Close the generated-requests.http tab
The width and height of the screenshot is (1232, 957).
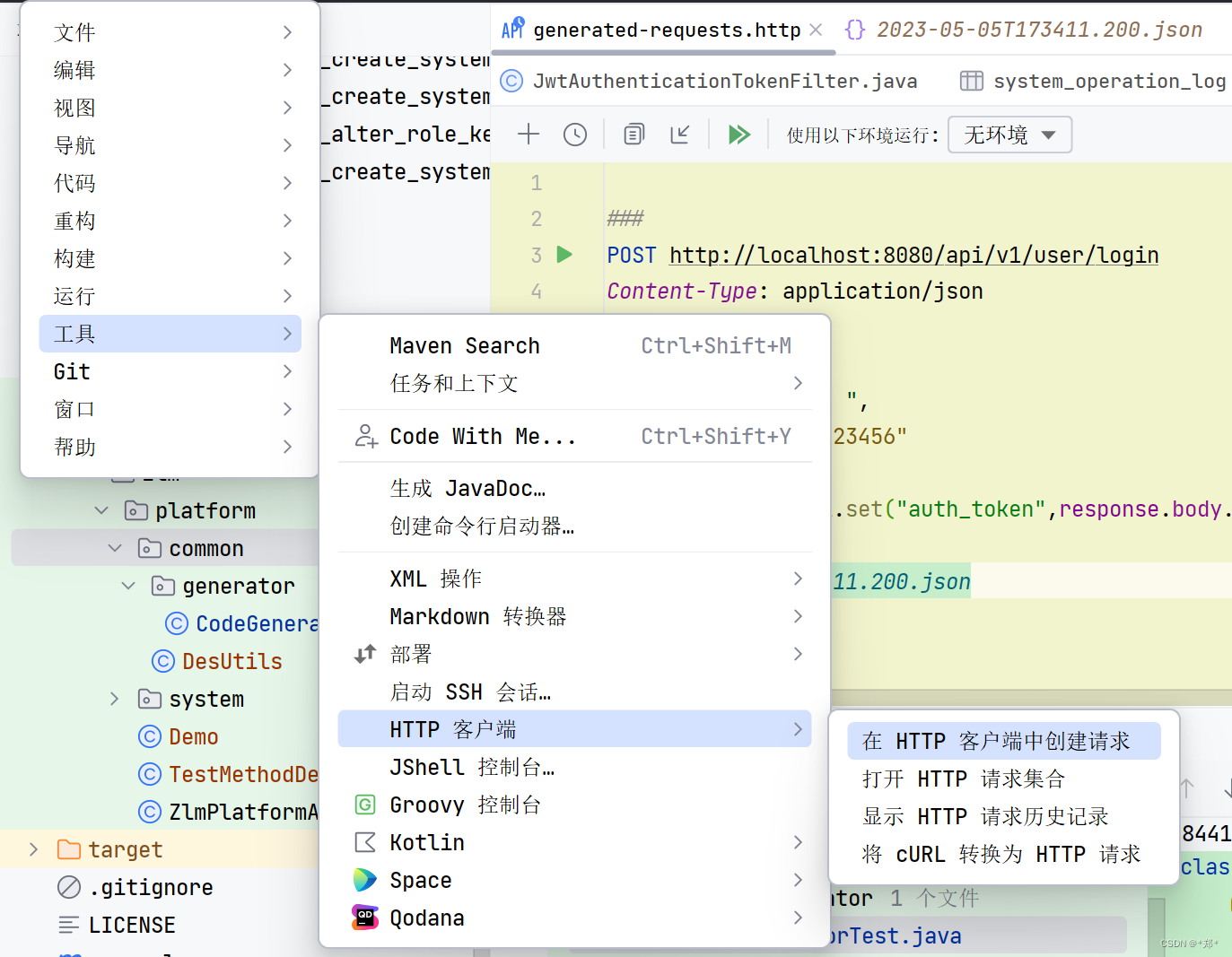[x=816, y=30]
